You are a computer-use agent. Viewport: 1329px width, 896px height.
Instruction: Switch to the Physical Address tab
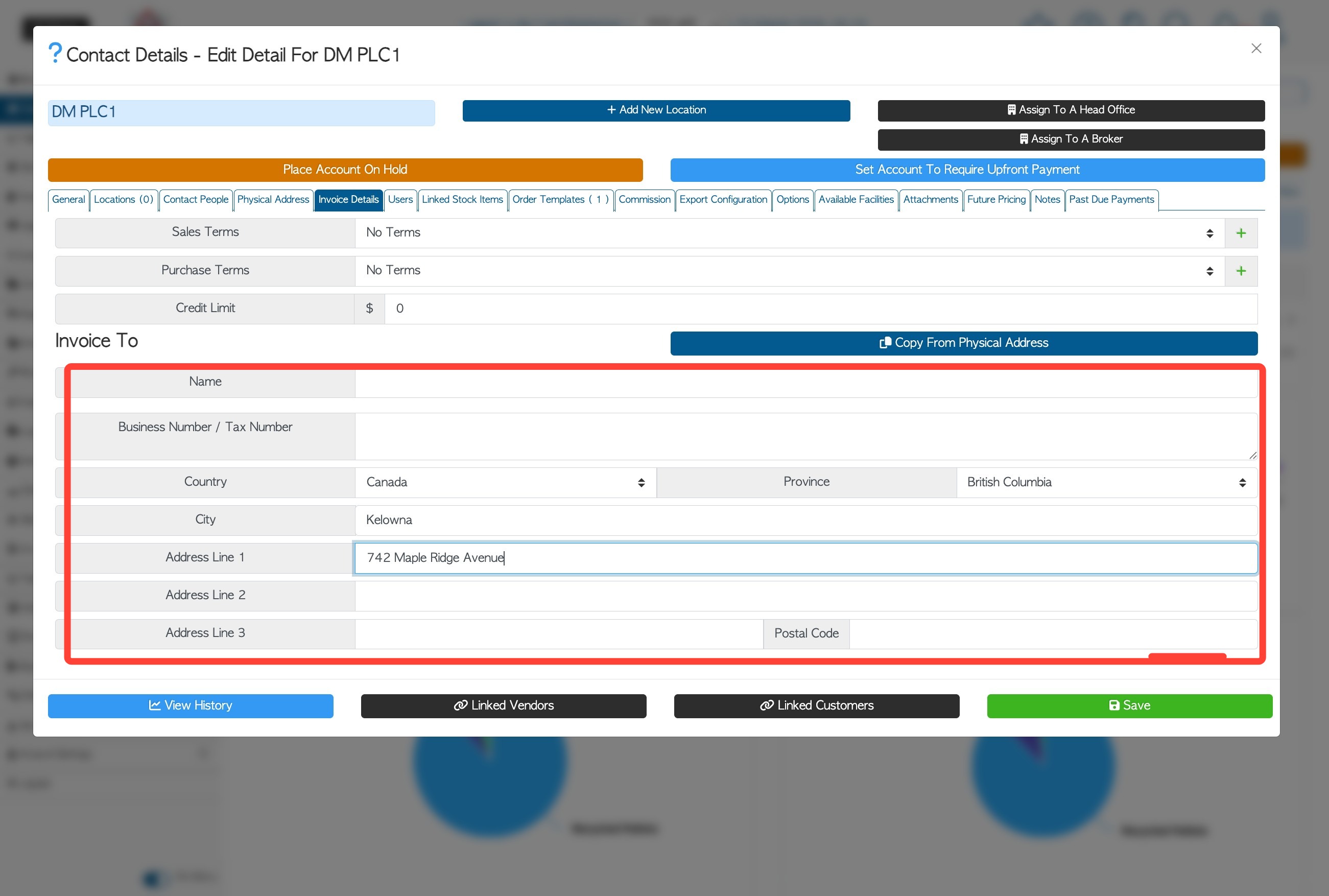(273, 199)
